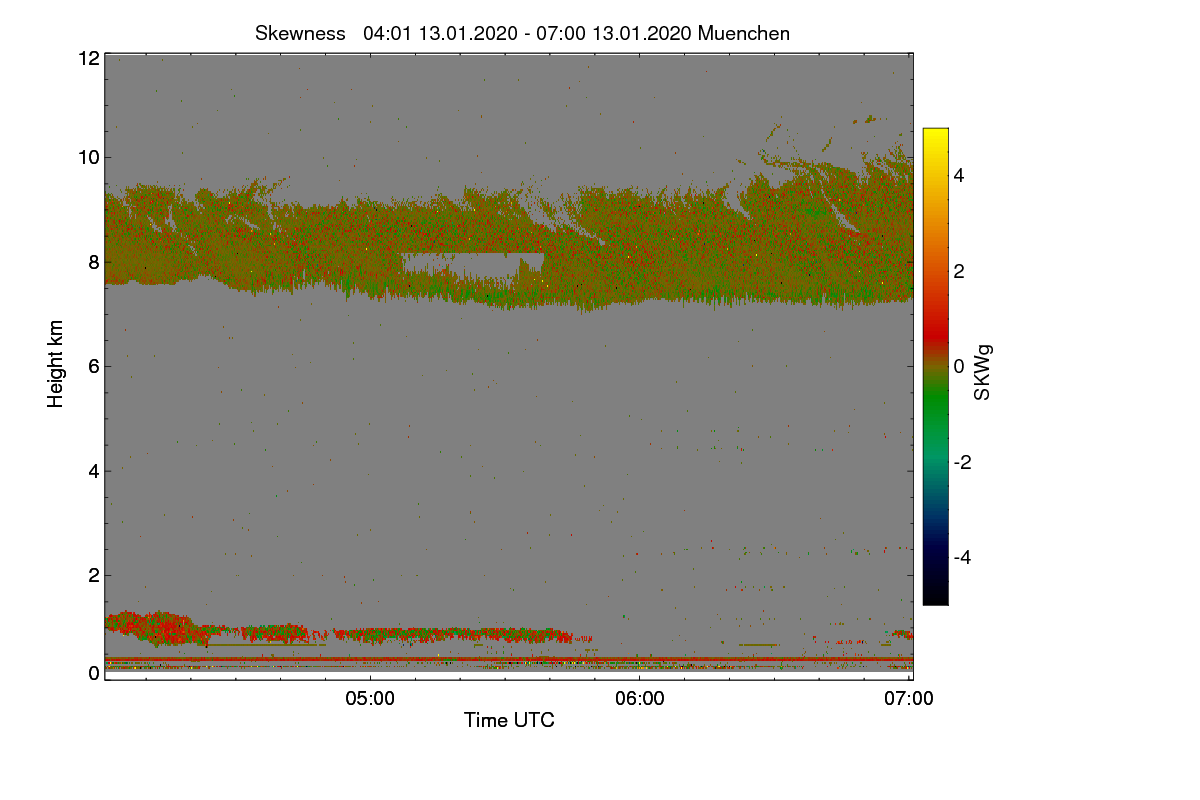Image resolution: width=1200 pixels, height=800 pixels.
Task: Click the colorbar tick label -2
Action: pyautogui.click(x=964, y=462)
